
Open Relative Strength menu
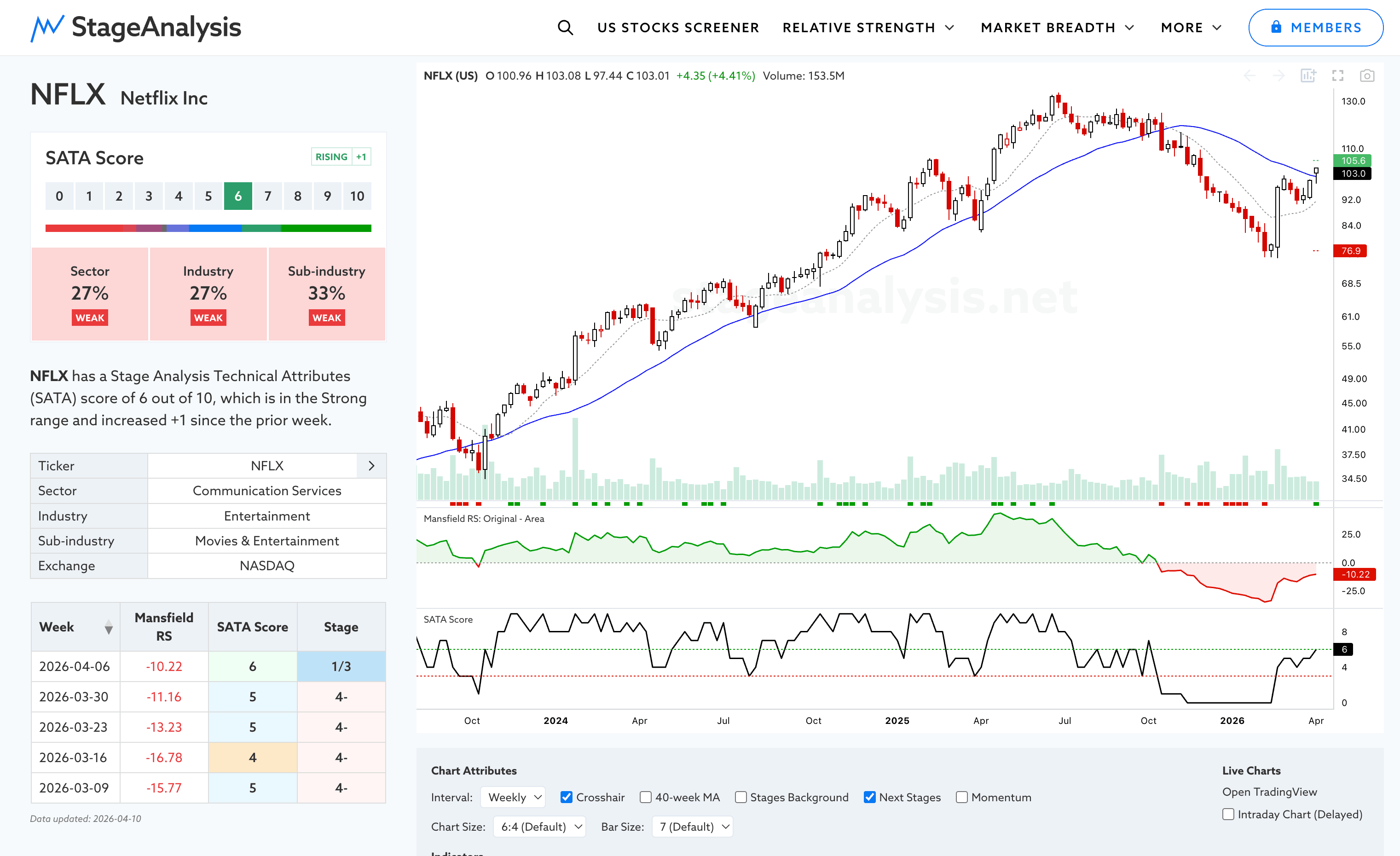coord(868,27)
